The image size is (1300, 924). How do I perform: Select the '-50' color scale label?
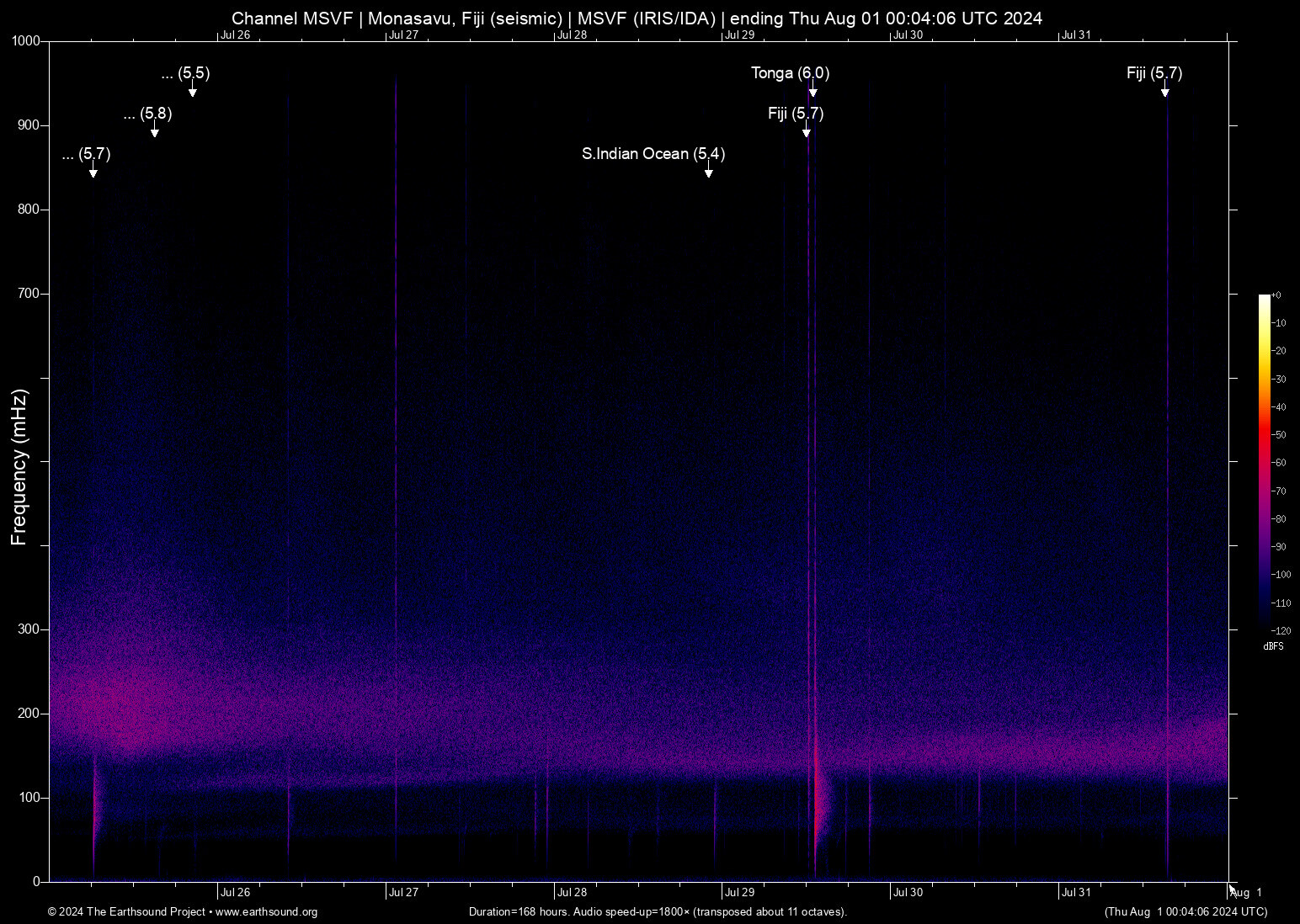1279,435
